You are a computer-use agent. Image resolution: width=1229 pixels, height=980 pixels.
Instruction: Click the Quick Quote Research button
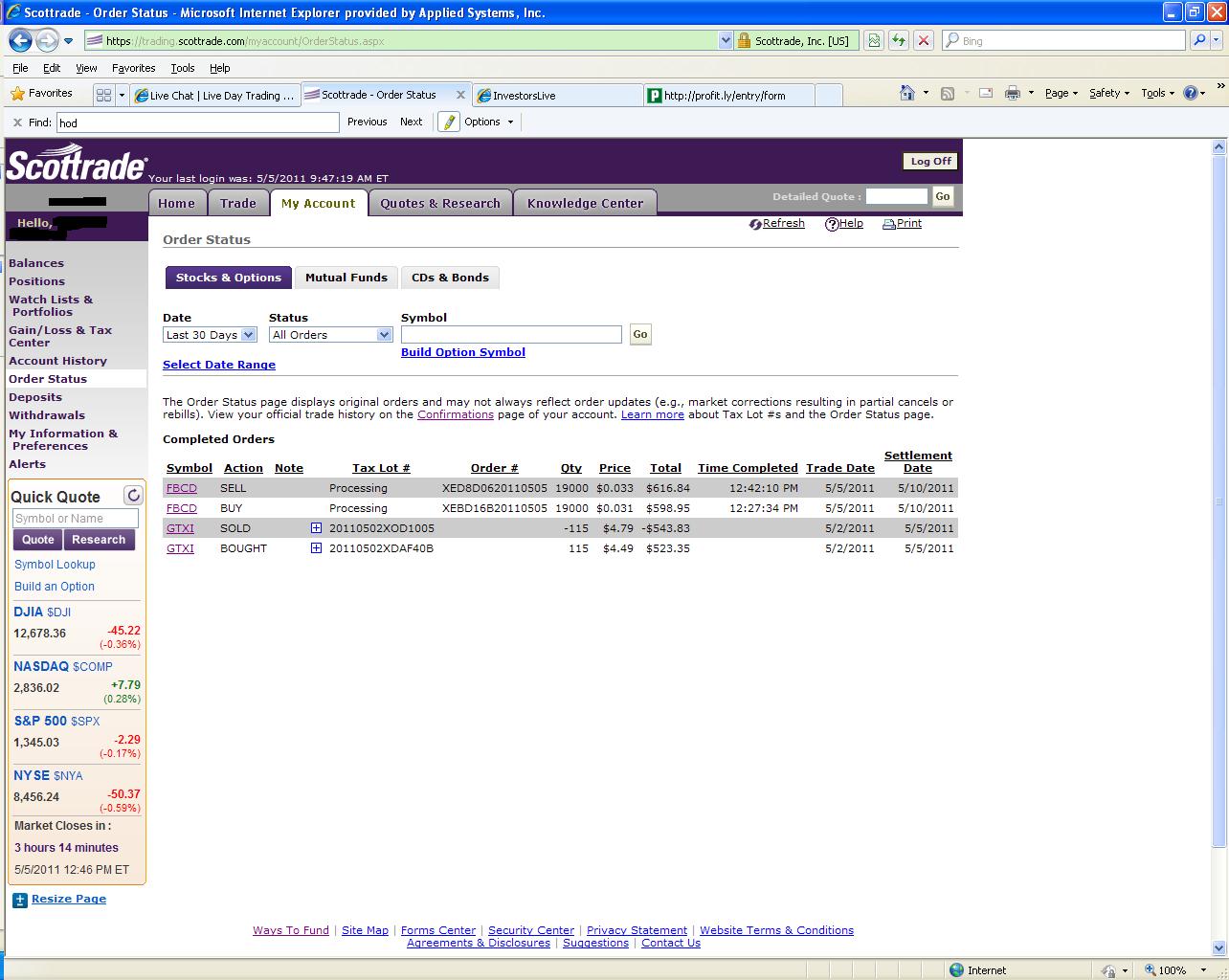(x=99, y=540)
